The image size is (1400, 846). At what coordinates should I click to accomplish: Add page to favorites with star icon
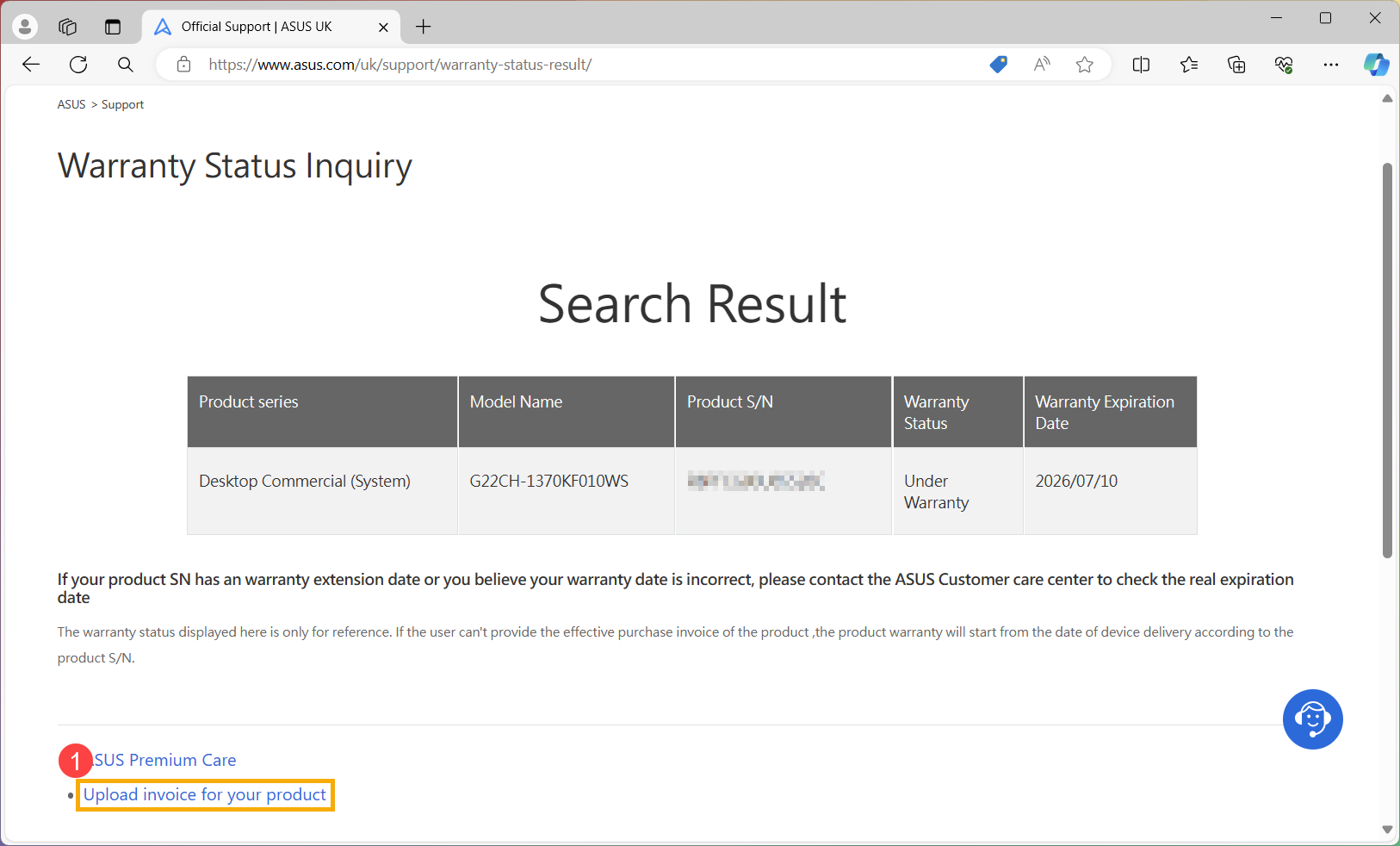(x=1085, y=65)
